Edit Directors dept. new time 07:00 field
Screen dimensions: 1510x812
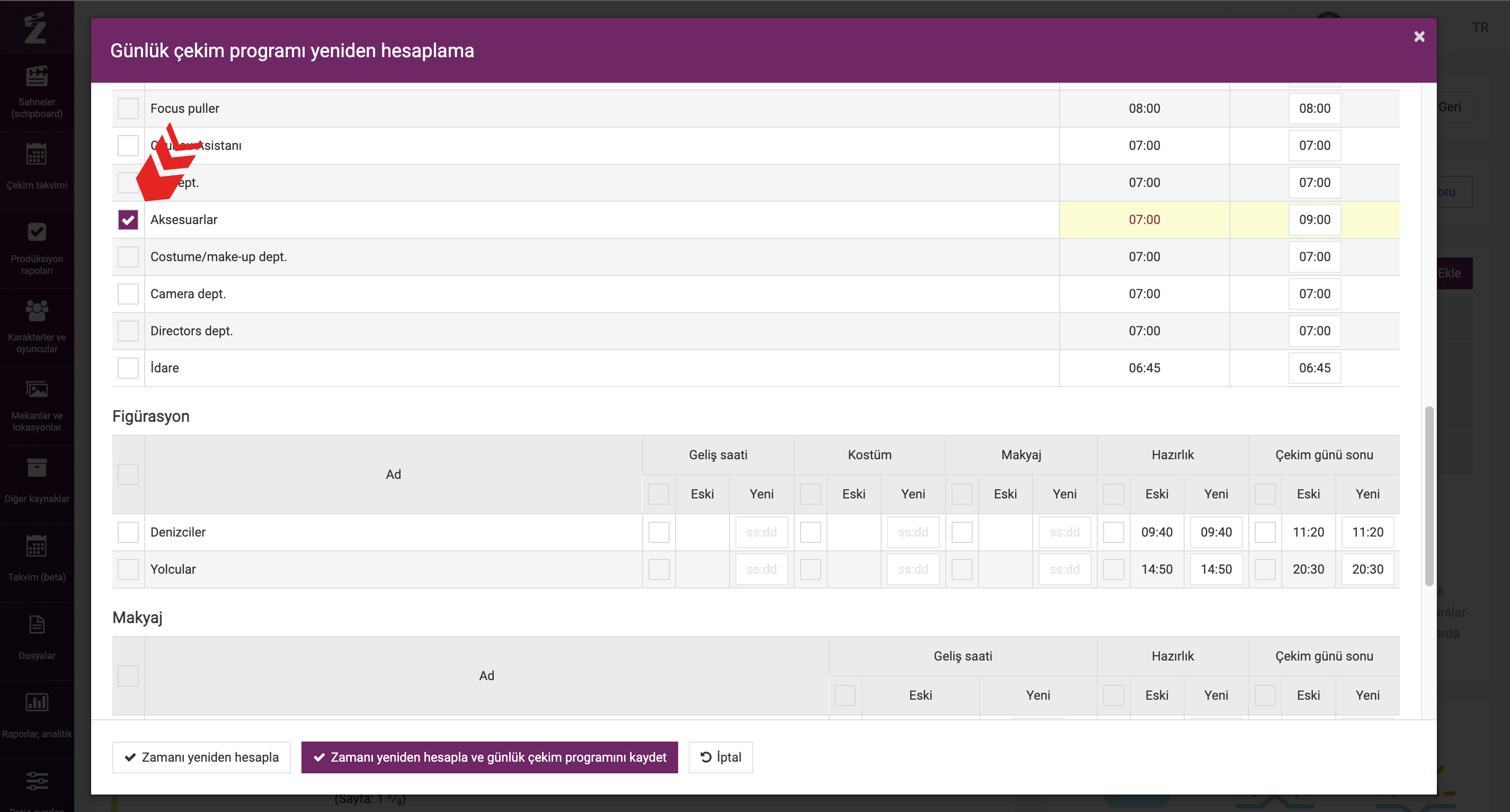pos(1314,331)
